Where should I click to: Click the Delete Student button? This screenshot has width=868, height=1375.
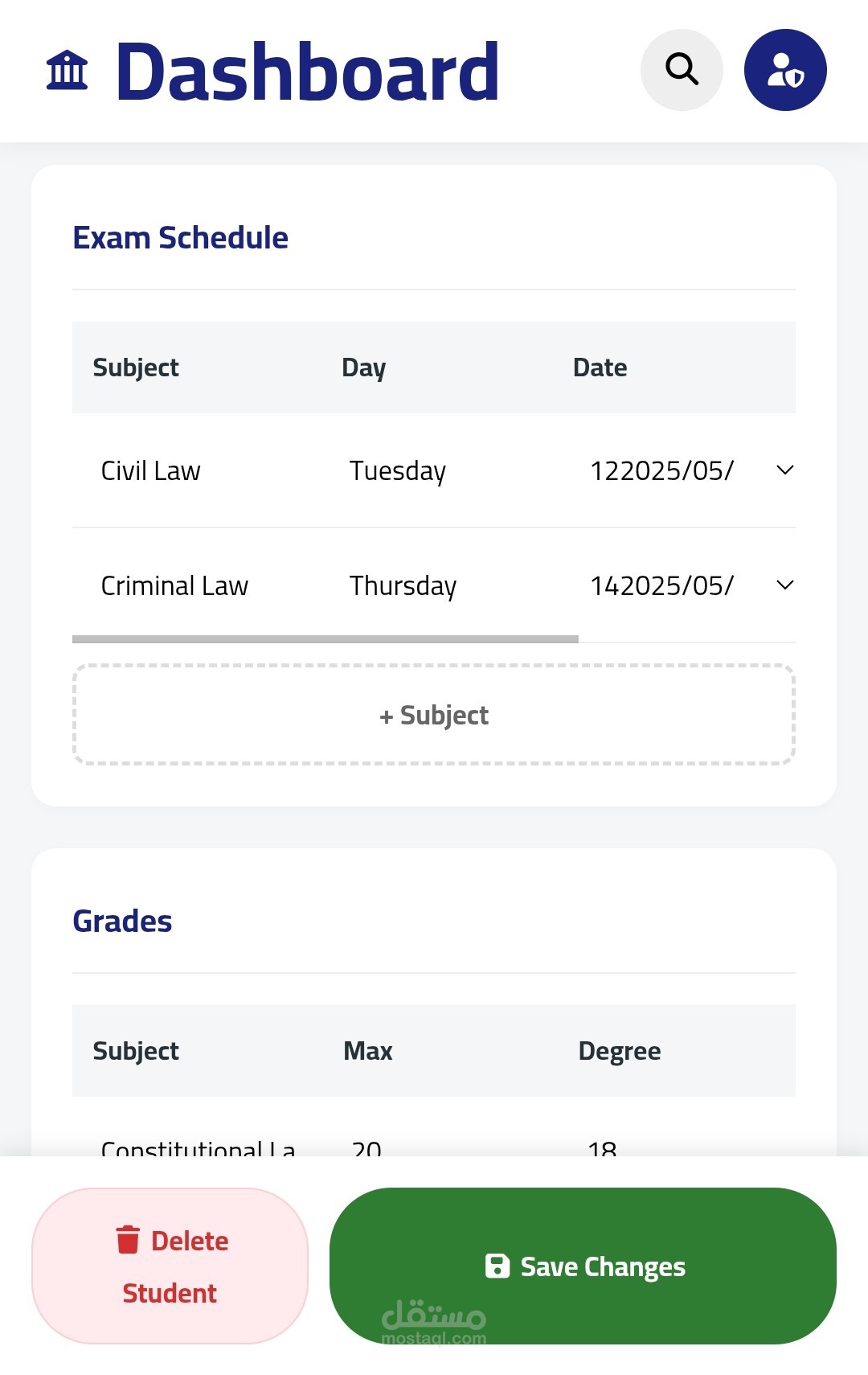[x=170, y=1266]
